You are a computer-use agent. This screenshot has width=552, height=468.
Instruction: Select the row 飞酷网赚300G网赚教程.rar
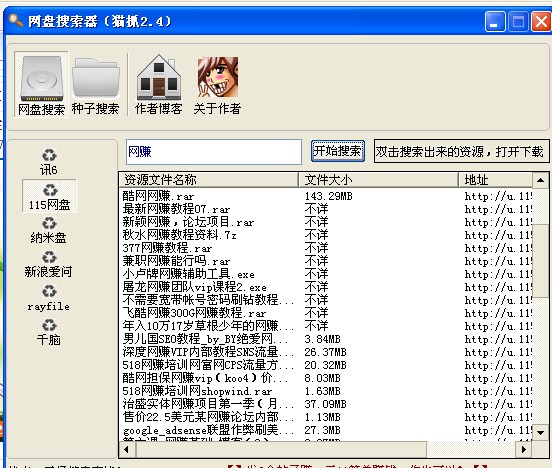[x=326, y=313]
